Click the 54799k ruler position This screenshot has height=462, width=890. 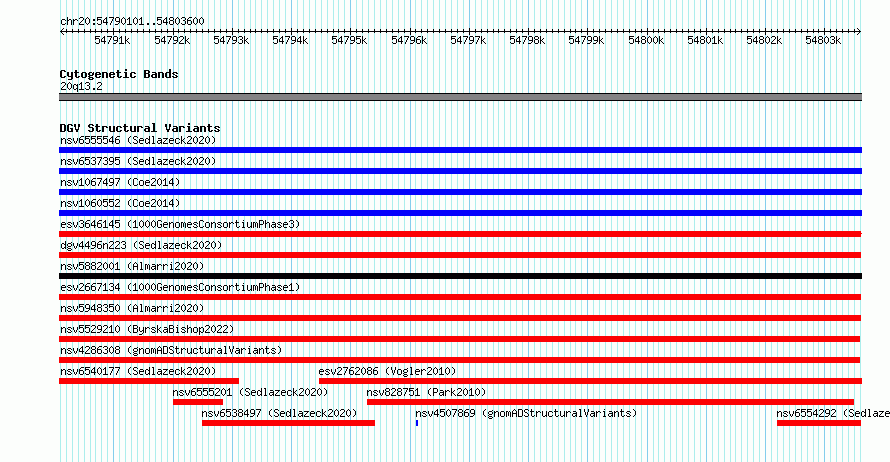pyautogui.click(x=586, y=40)
